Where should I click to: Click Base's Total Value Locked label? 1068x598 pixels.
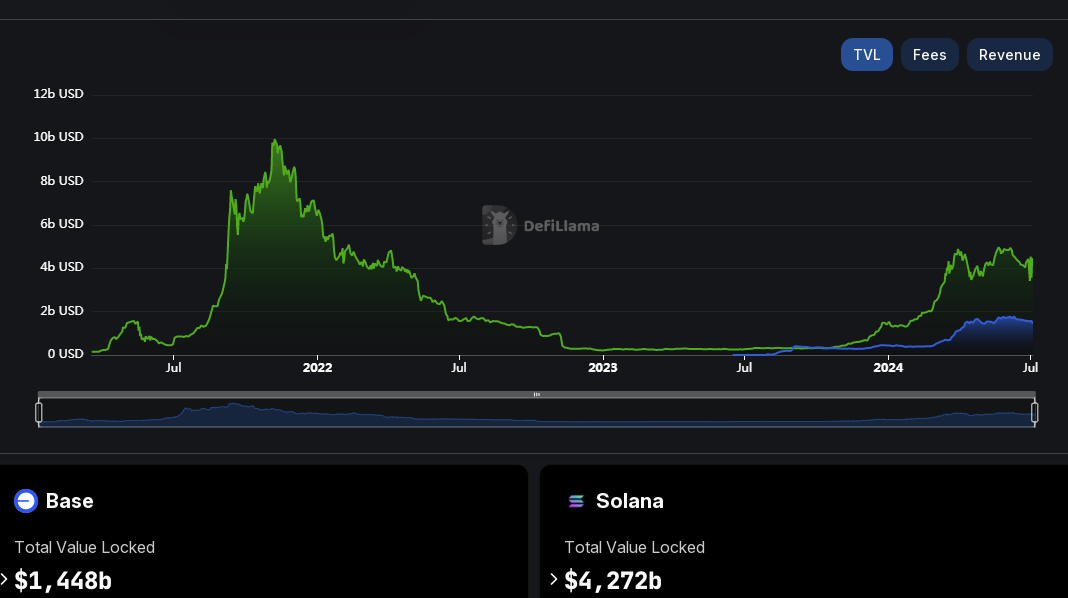84,548
